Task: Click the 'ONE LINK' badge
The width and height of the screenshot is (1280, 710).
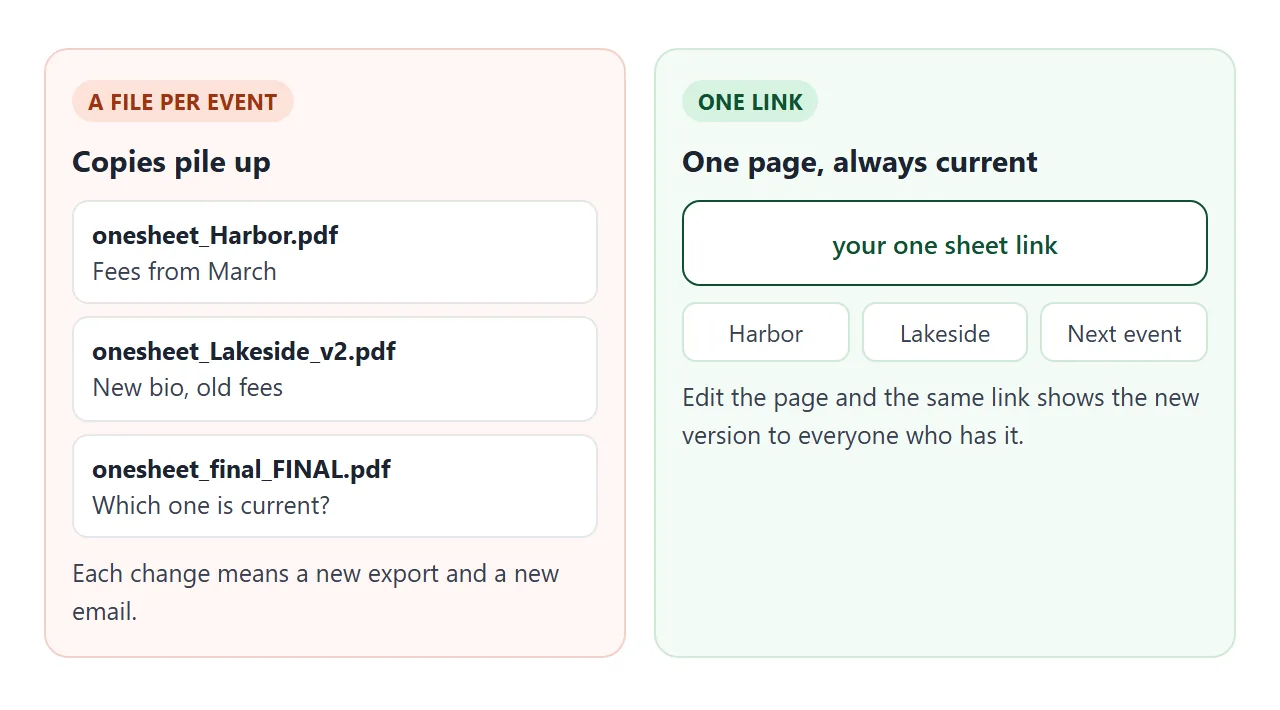Action: 750,101
